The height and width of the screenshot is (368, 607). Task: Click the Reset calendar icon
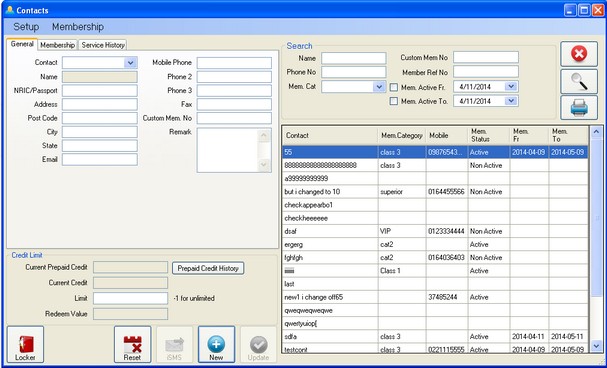pyautogui.click(x=132, y=344)
